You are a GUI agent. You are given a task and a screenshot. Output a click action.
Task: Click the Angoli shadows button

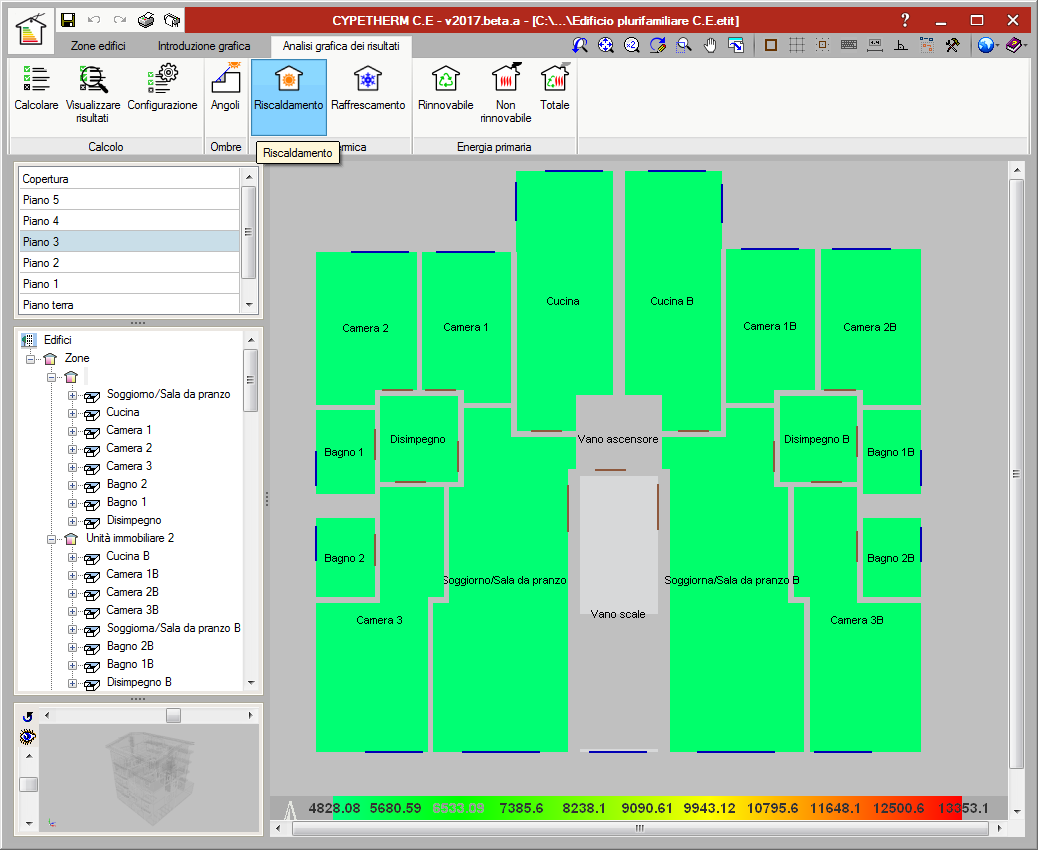[225, 96]
